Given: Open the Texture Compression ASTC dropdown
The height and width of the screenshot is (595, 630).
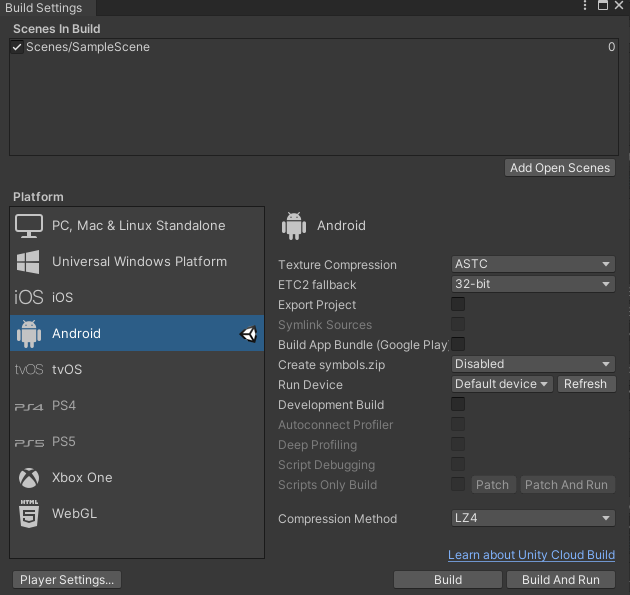Looking at the screenshot, I should click(533, 265).
